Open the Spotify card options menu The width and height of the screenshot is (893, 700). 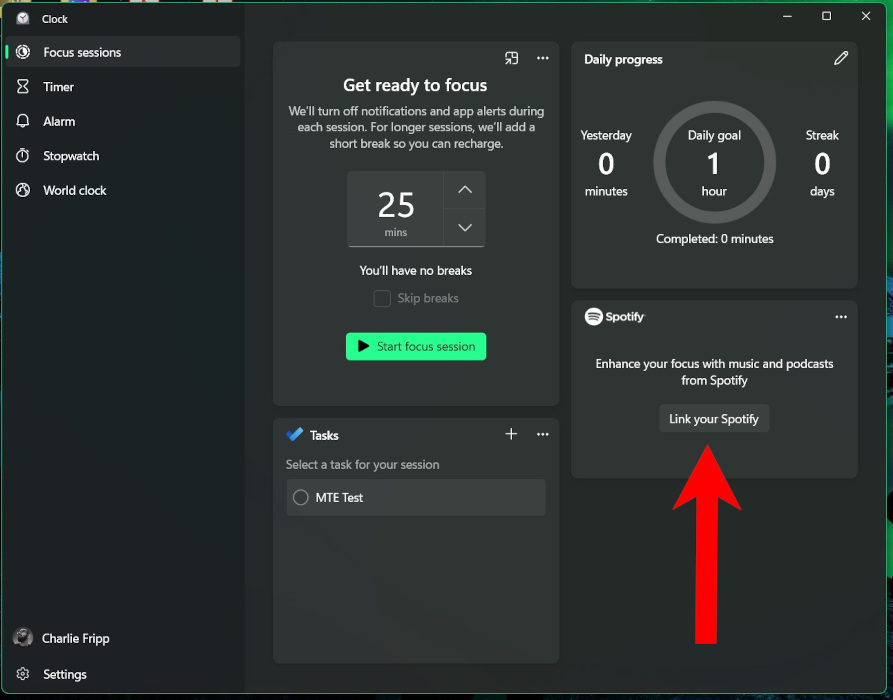(841, 316)
